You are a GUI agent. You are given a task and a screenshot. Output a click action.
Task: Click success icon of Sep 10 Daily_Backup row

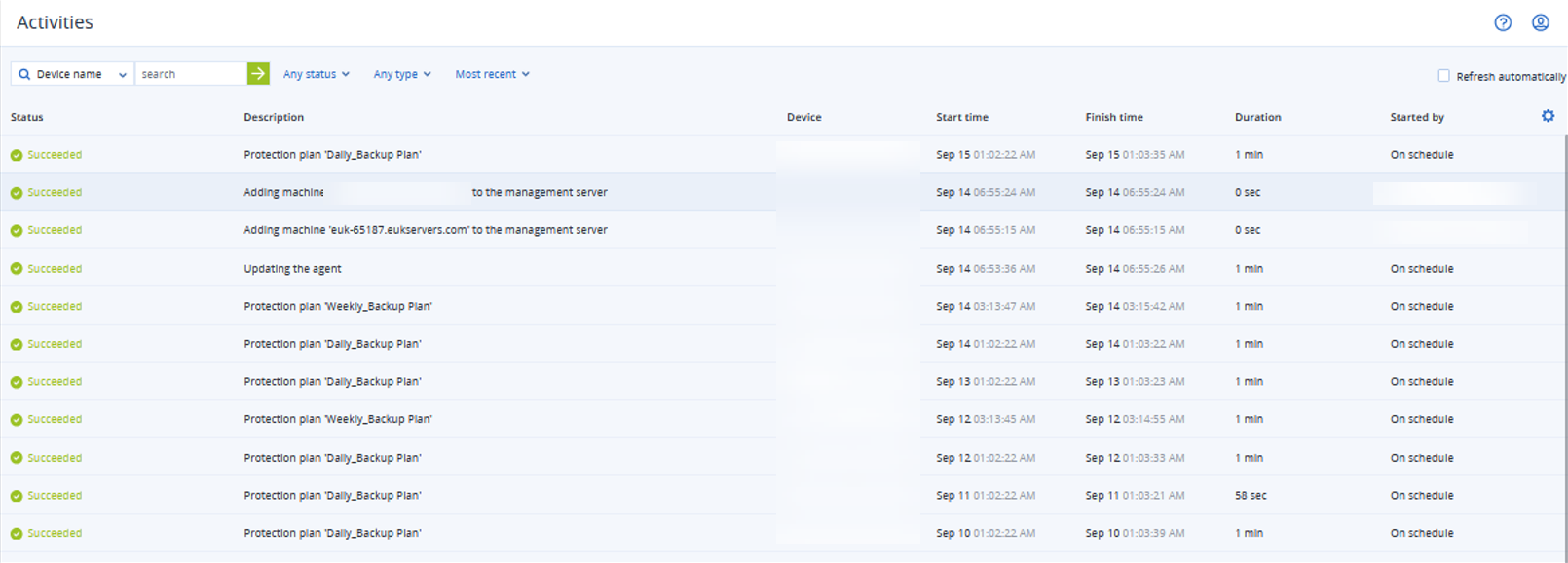[17, 534]
